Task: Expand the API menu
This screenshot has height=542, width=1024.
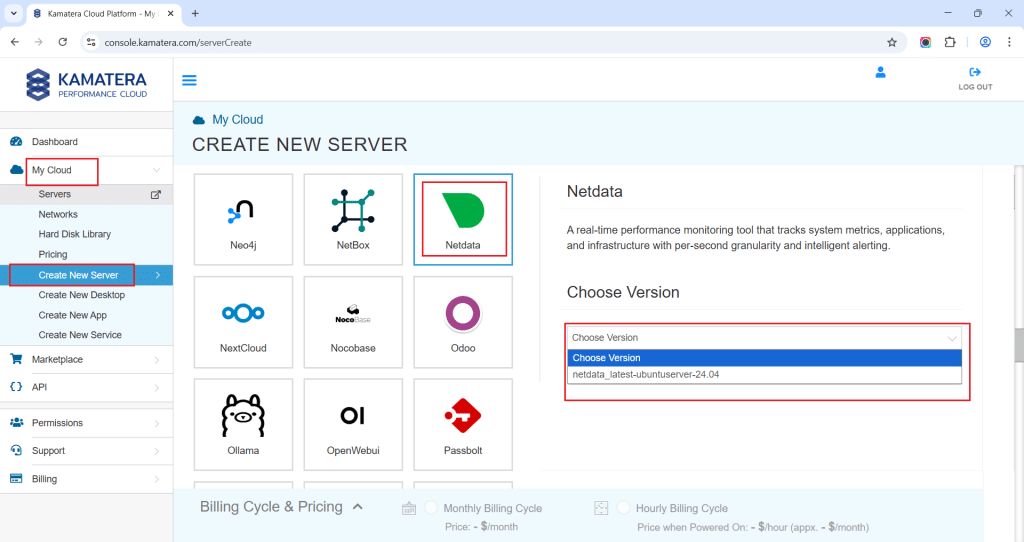Action: 86,387
